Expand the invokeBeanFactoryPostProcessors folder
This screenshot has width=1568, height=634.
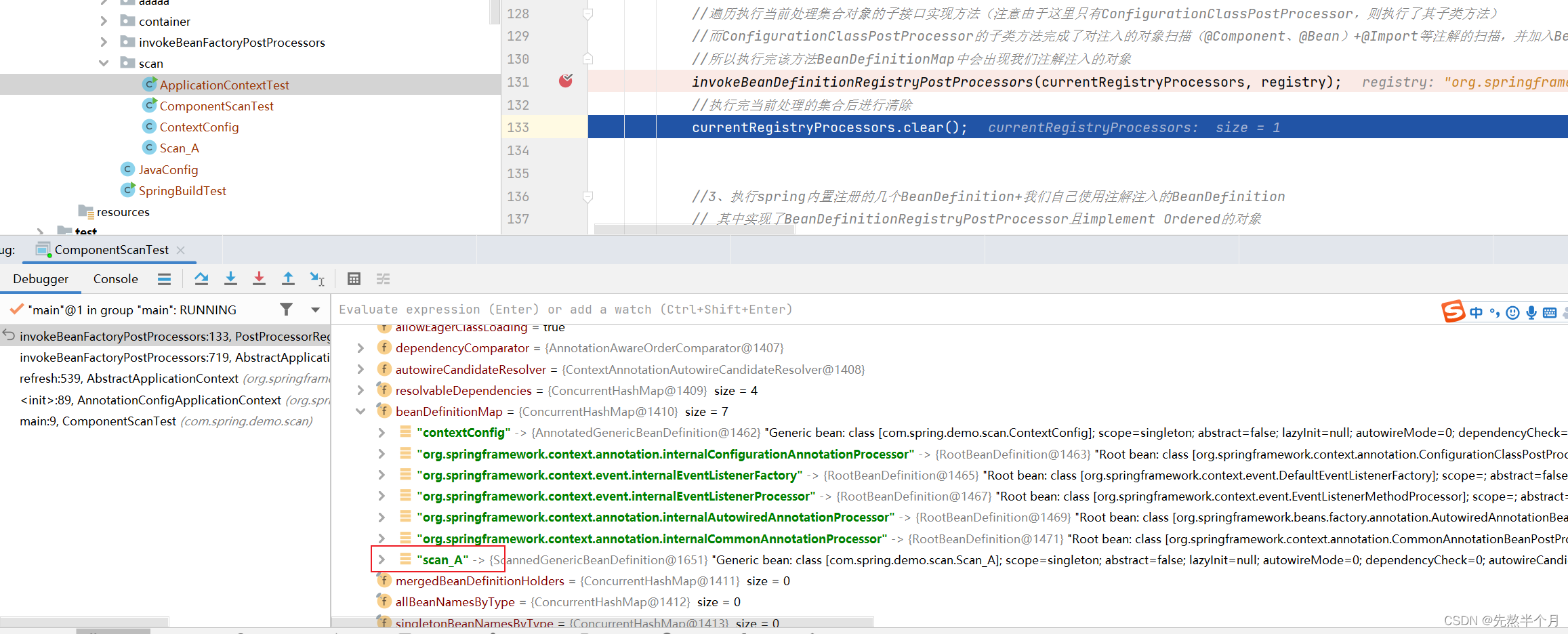104,42
